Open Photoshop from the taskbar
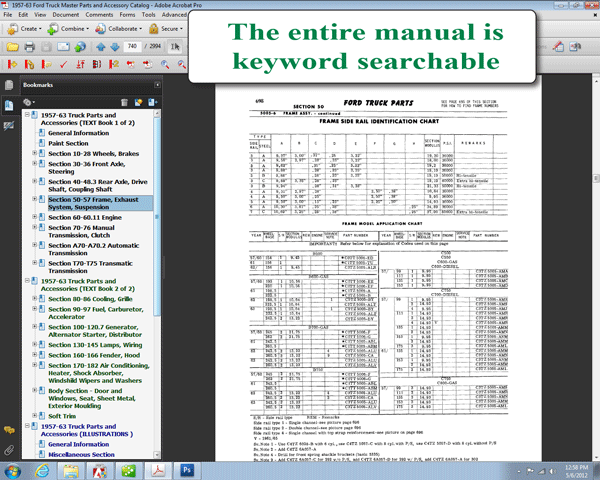Image resolution: width=600 pixels, height=480 pixels. pyautogui.click(x=187, y=470)
